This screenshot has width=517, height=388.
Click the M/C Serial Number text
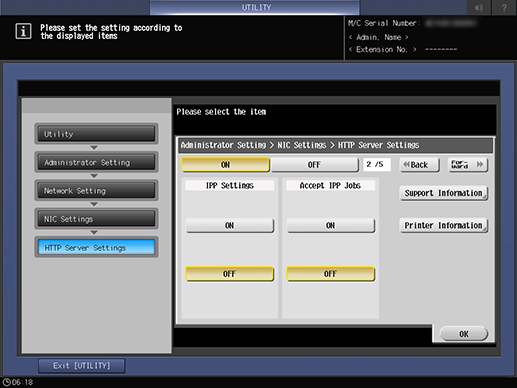point(384,23)
